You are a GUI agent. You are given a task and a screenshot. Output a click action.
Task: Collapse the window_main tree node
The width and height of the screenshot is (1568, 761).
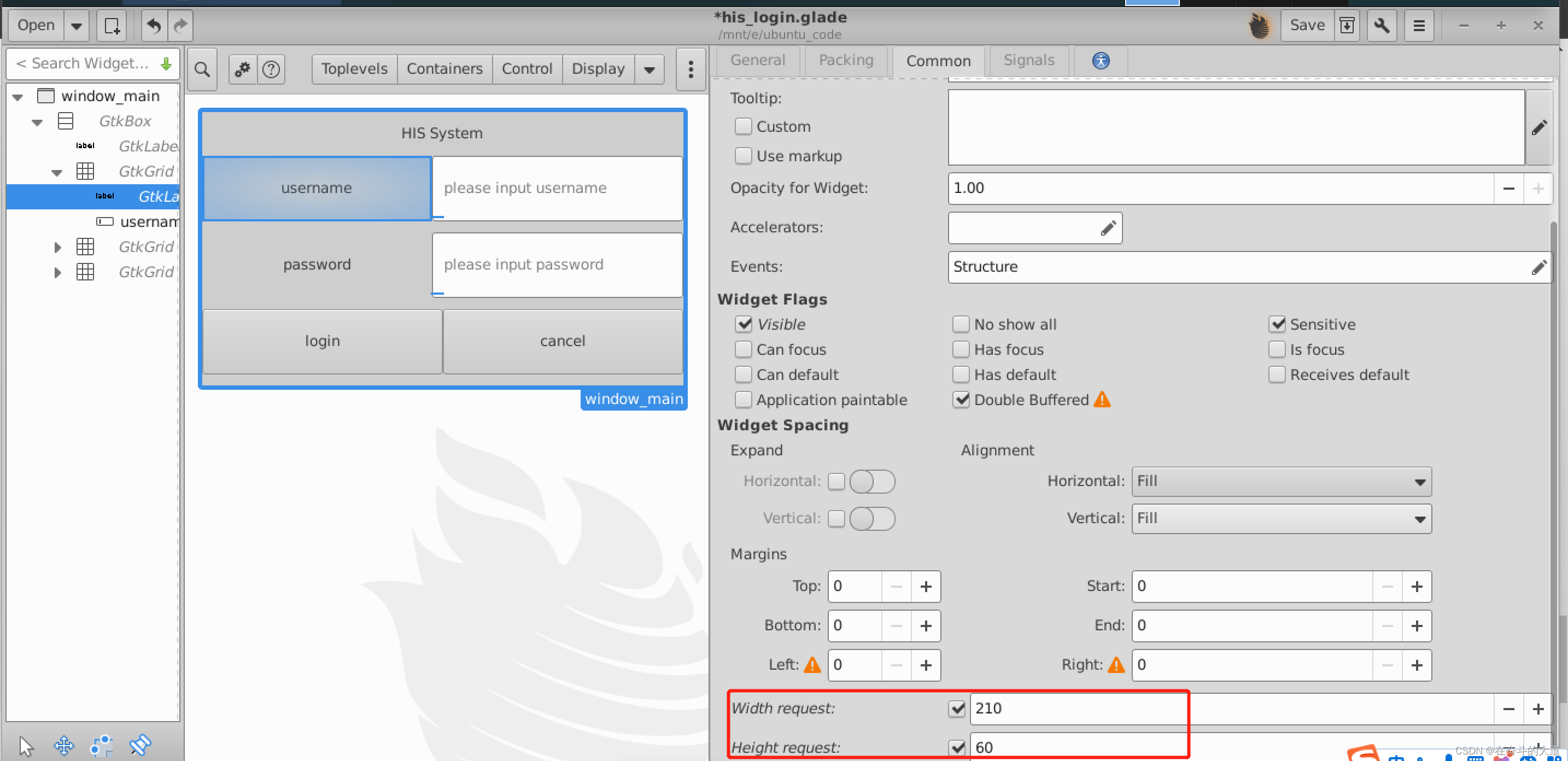(x=17, y=97)
